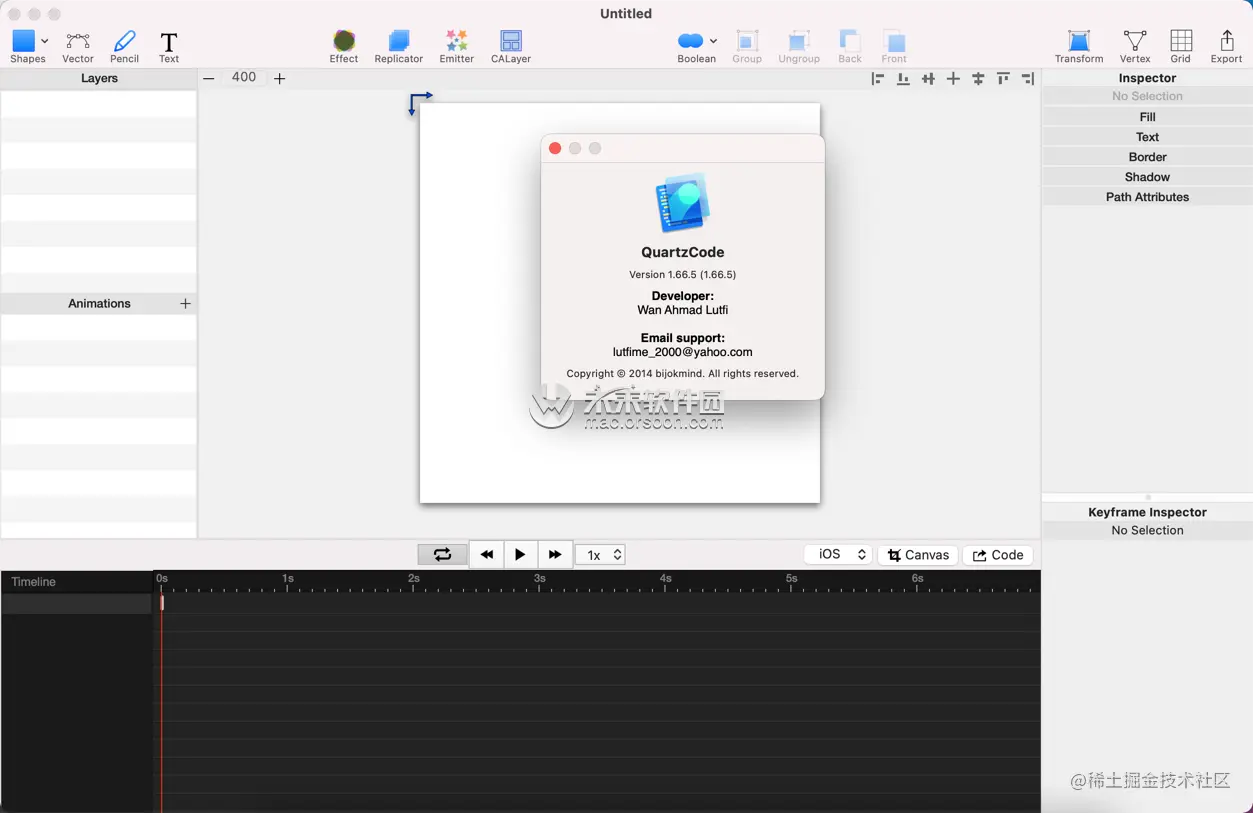
Task: Open the Shapes dropdown arrow
Action: click(x=45, y=42)
